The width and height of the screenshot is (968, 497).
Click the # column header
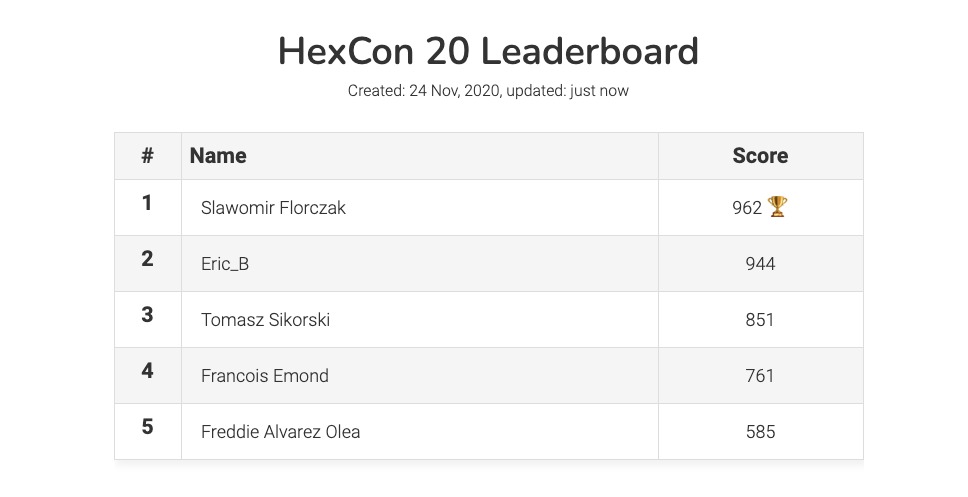click(147, 155)
